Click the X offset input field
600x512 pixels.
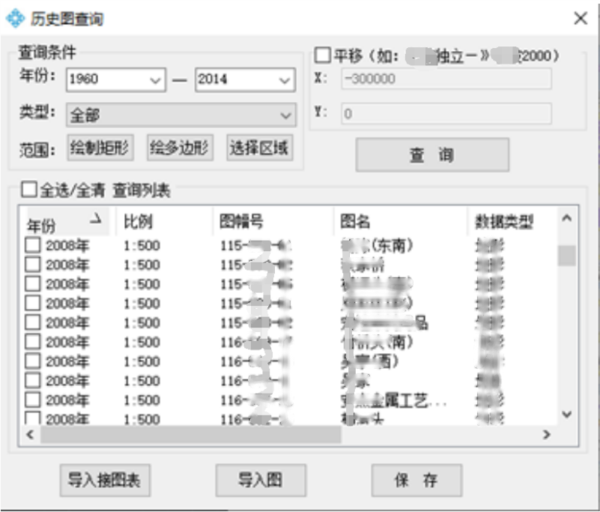click(445, 81)
